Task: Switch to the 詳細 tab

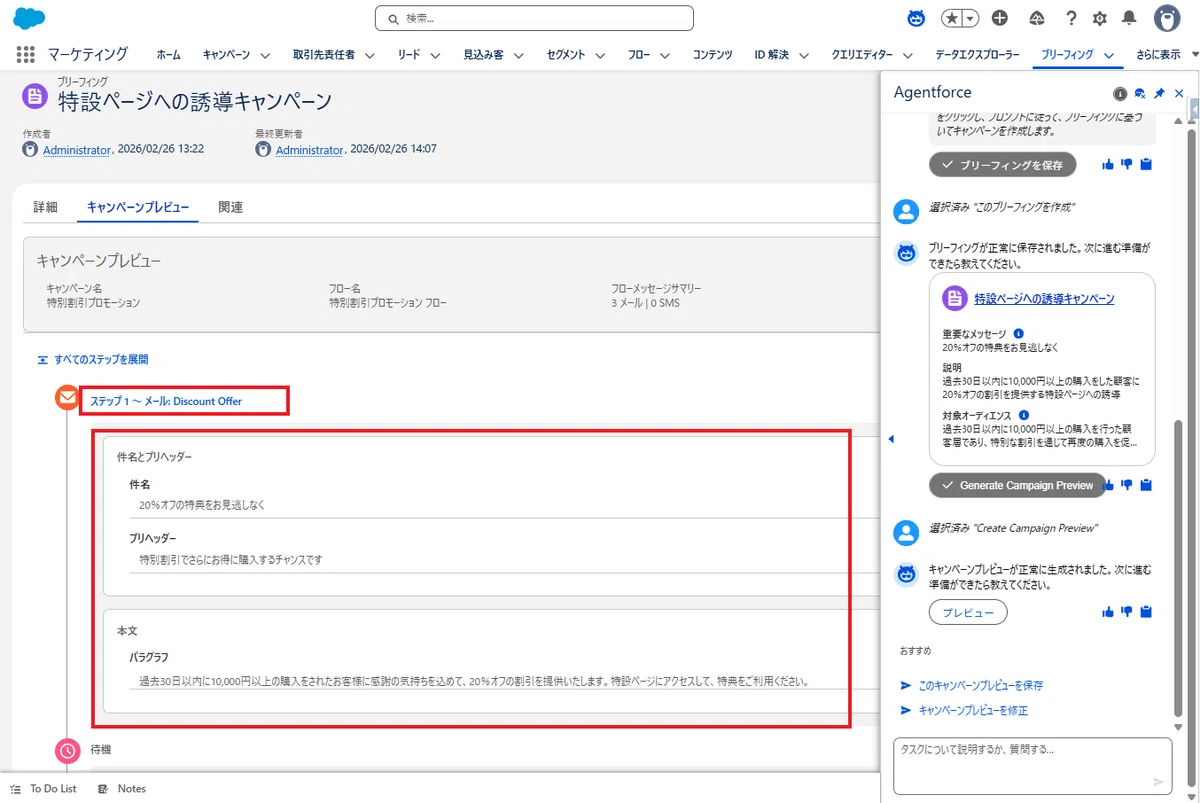Action: (x=46, y=207)
